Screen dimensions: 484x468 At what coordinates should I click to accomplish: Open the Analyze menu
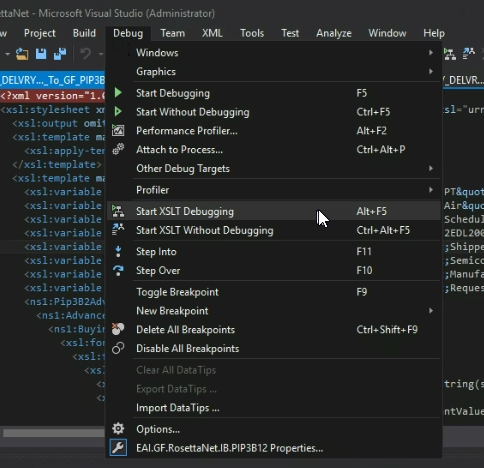tap(334, 33)
